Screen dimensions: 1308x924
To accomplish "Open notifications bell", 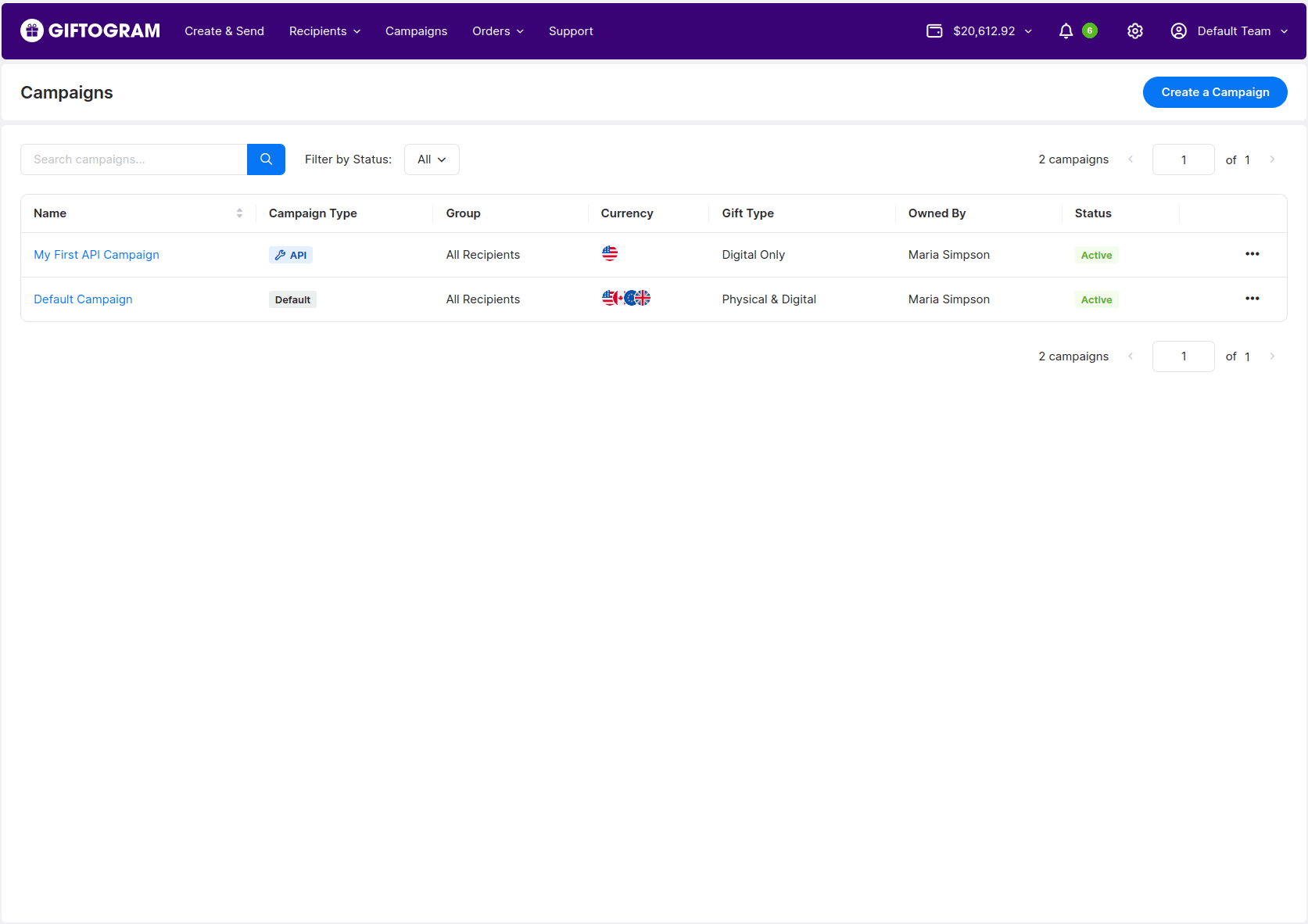I will [1066, 31].
